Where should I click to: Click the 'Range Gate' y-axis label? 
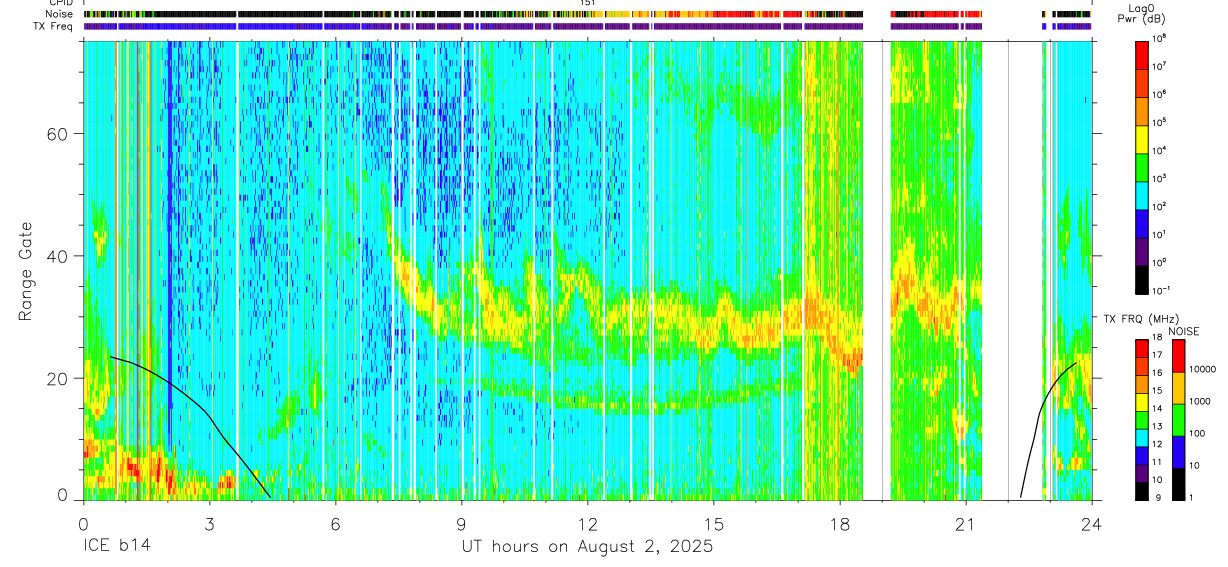[x=26, y=272]
